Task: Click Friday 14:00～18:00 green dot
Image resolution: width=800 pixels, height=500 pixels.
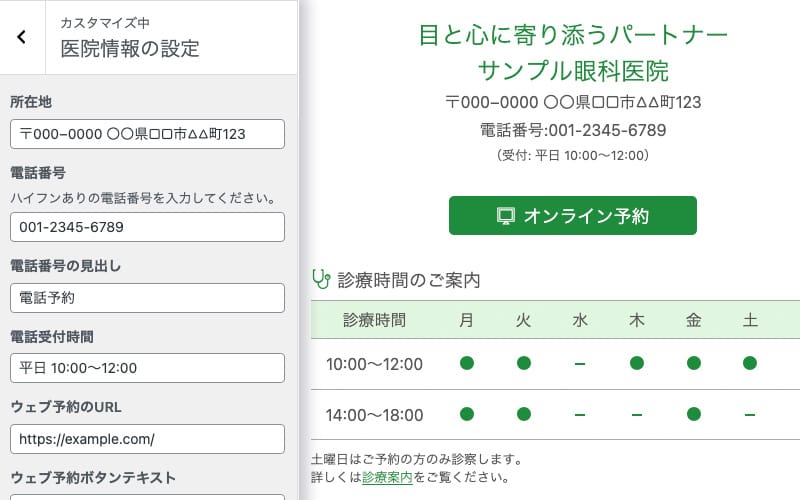Action: click(x=694, y=414)
